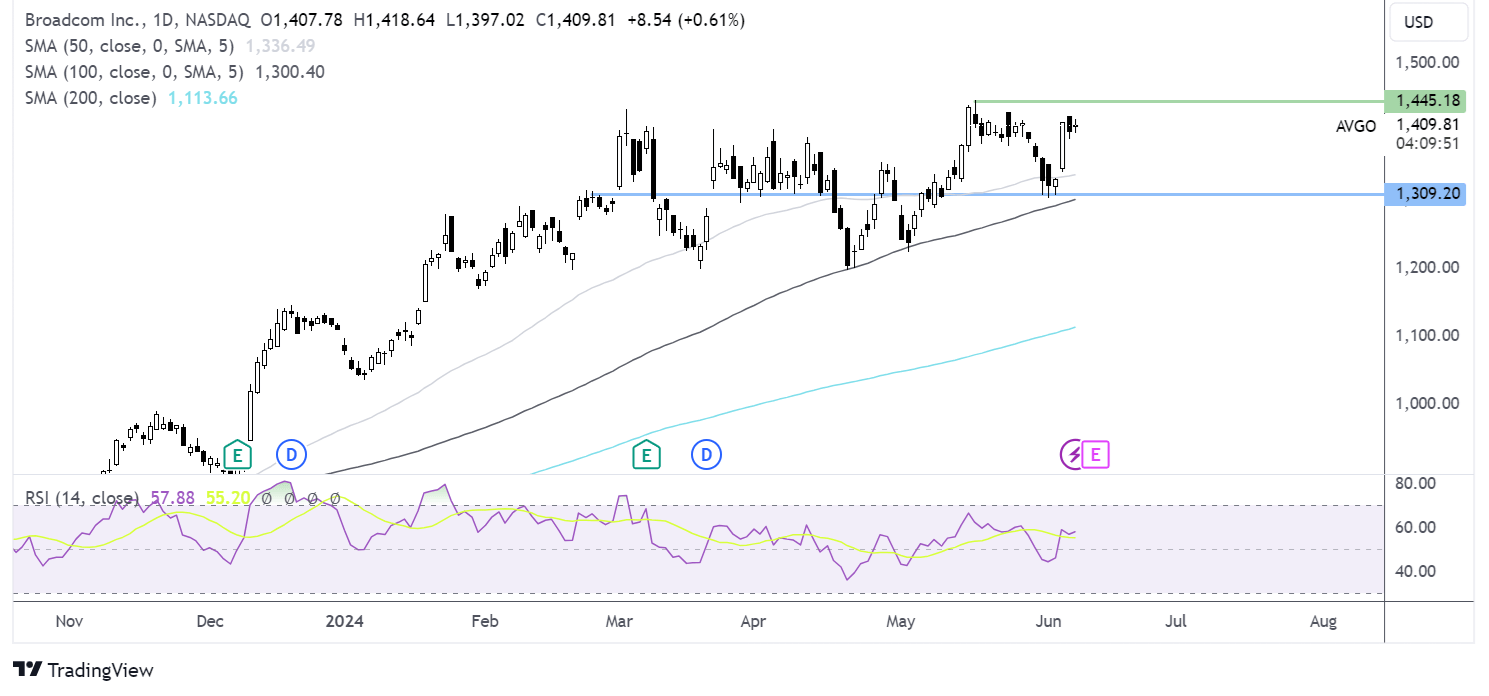Select the RSI (14, close) indicator legend

click(81, 498)
